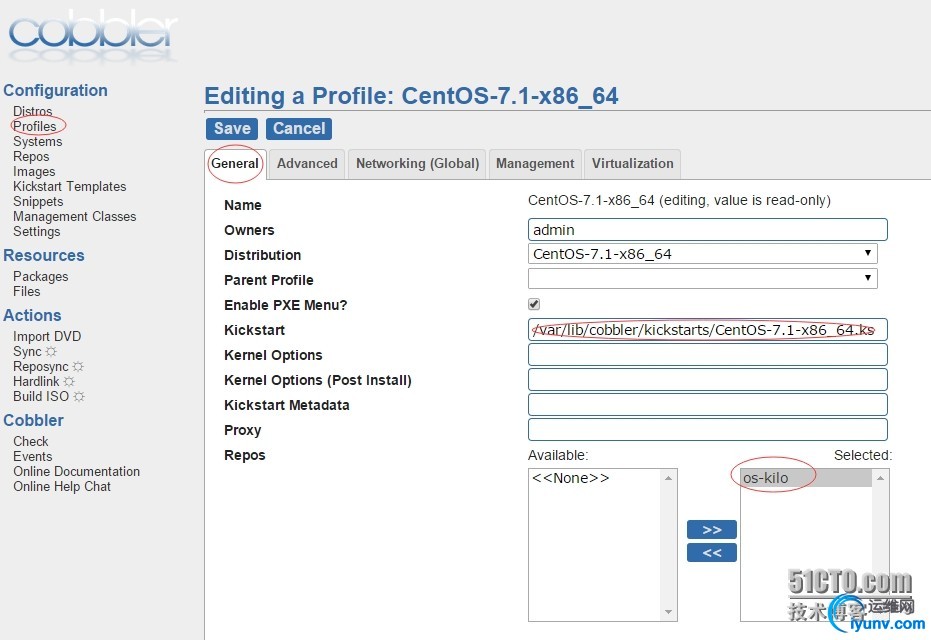Click Kernel Options (Post Install) field

click(x=708, y=379)
